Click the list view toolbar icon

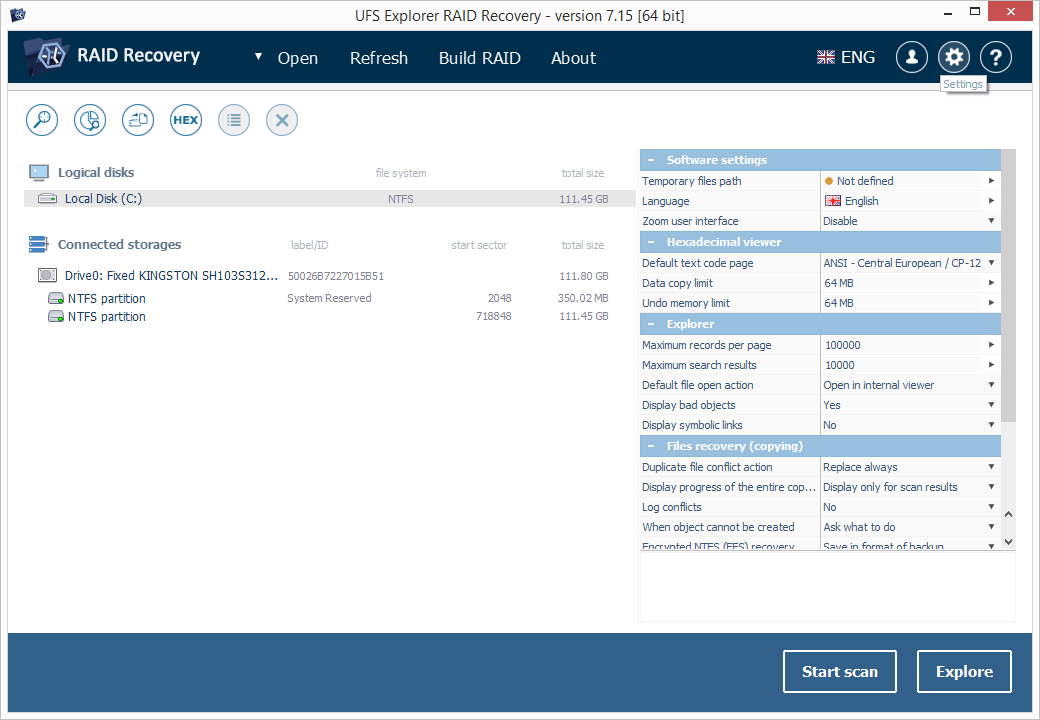(x=234, y=120)
